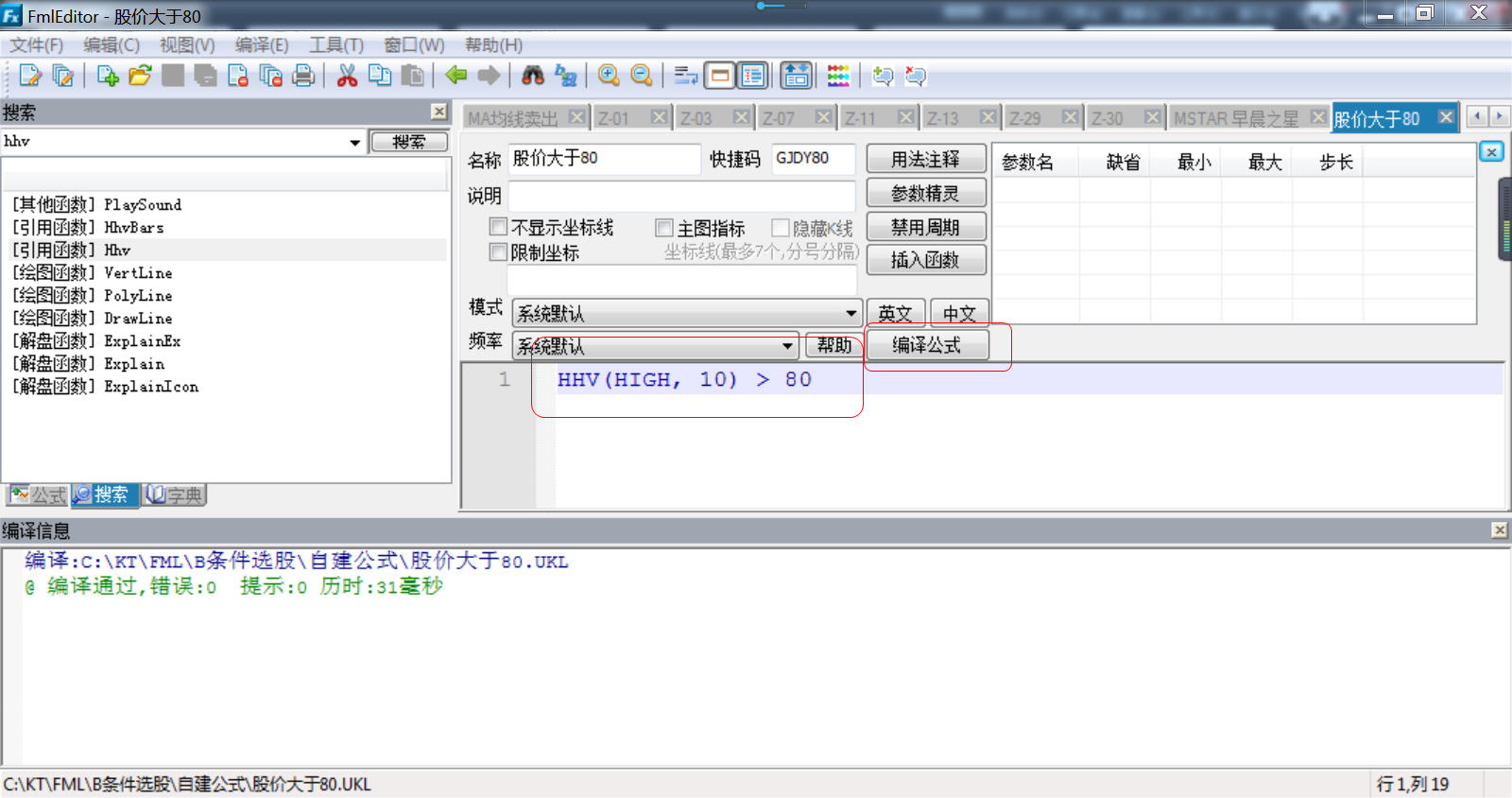Open 帮助(H) menu
1512x798 pixels.
point(493,45)
